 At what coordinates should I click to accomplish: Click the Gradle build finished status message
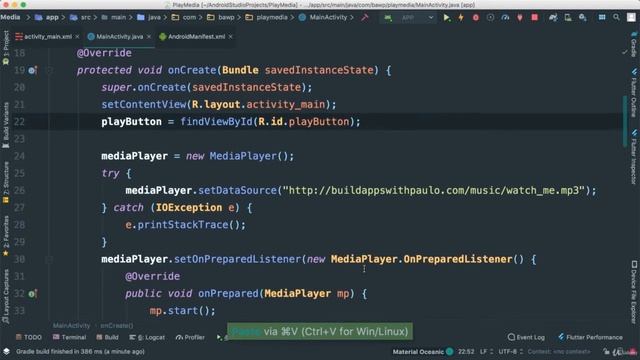(80, 351)
